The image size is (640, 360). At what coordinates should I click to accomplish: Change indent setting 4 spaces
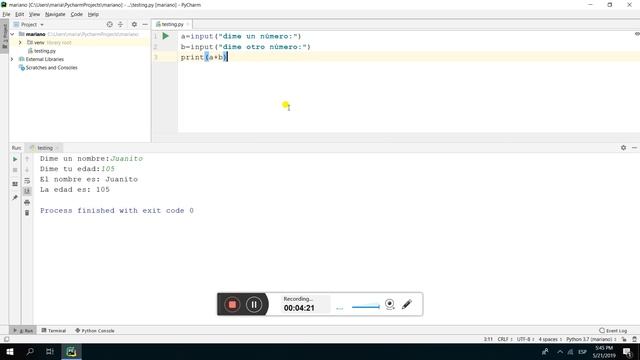[550, 339]
